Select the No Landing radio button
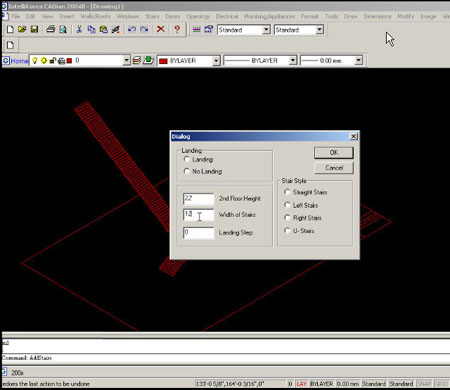 [187, 171]
